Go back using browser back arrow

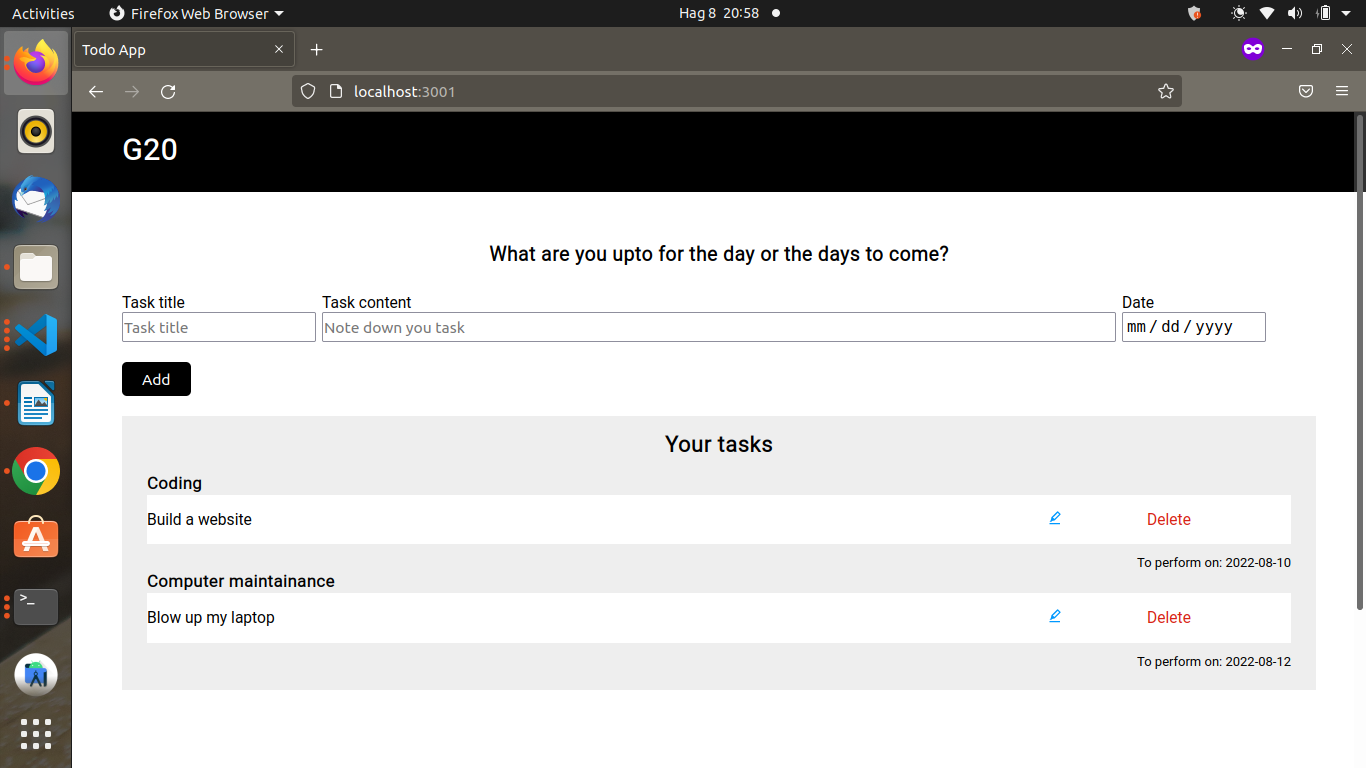[96, 92]
